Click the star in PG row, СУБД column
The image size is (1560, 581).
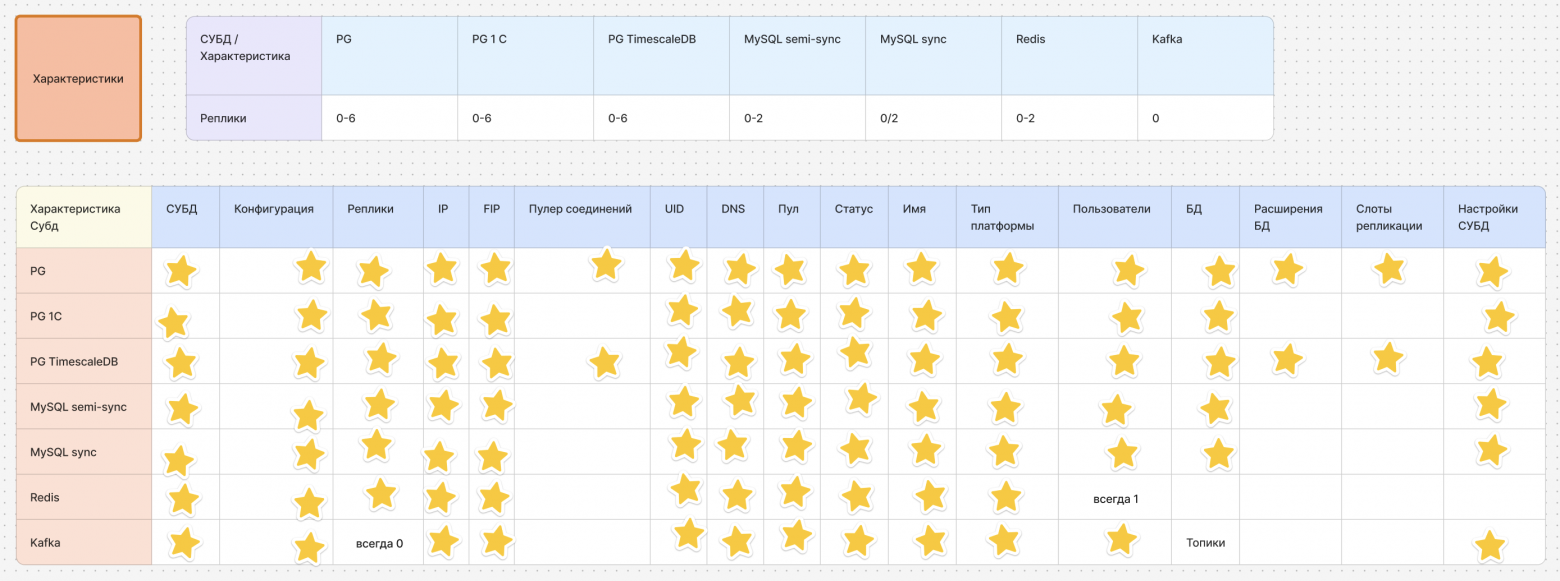click(x=181, y=272)
